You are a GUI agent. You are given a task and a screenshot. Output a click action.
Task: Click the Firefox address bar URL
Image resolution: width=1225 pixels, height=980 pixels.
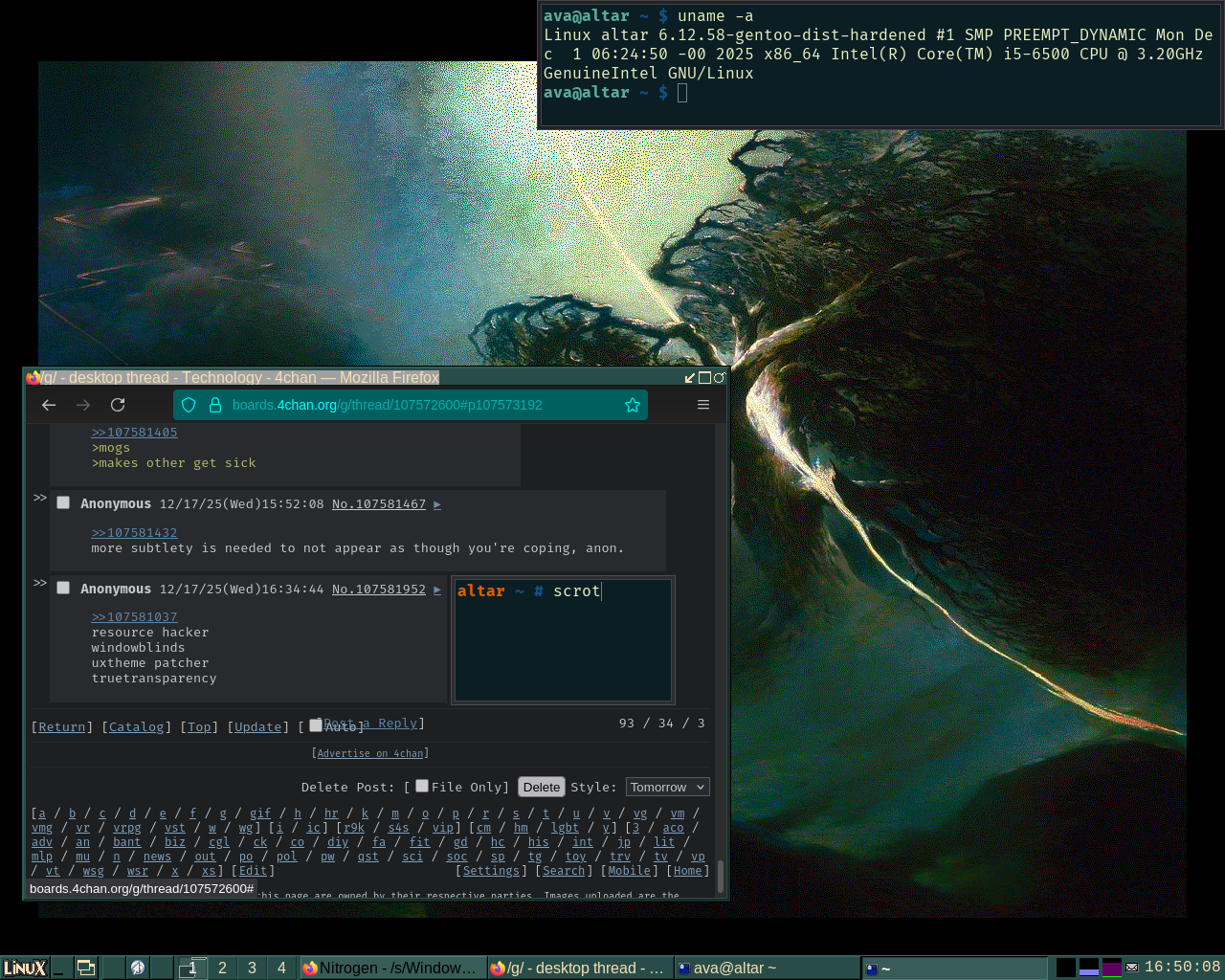click(388, 405)
